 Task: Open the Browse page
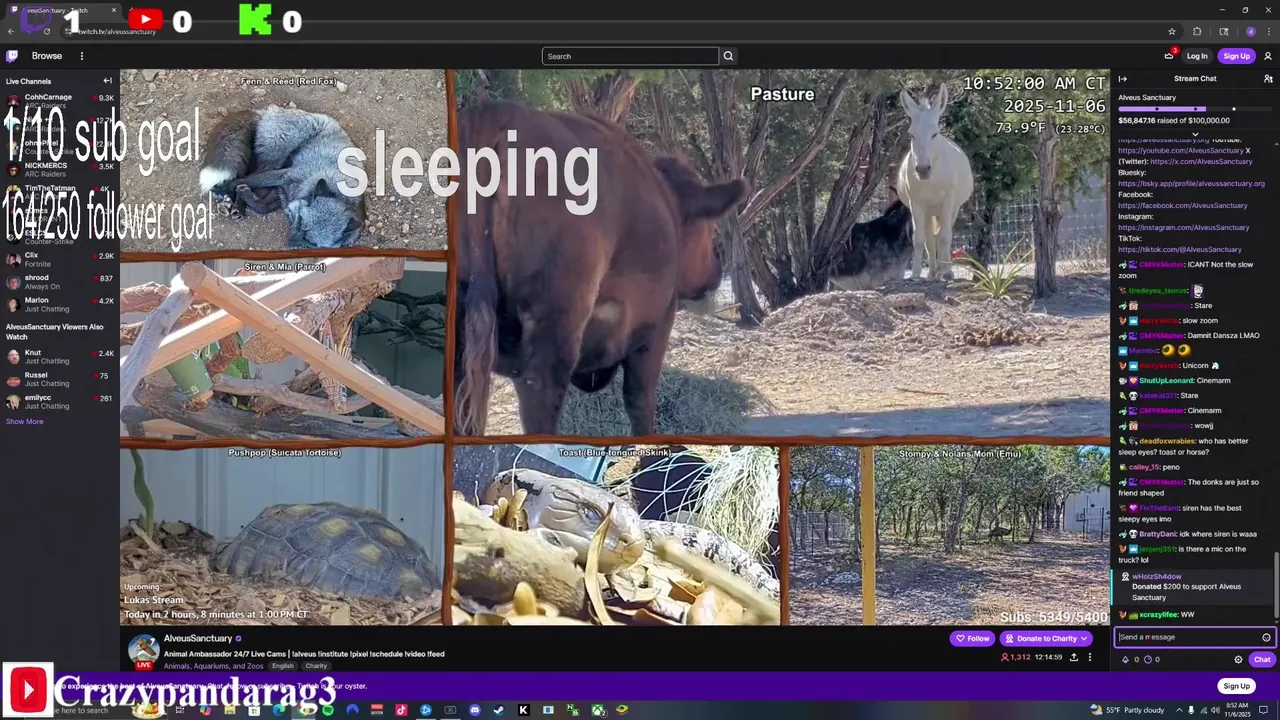tap(46, 56)
